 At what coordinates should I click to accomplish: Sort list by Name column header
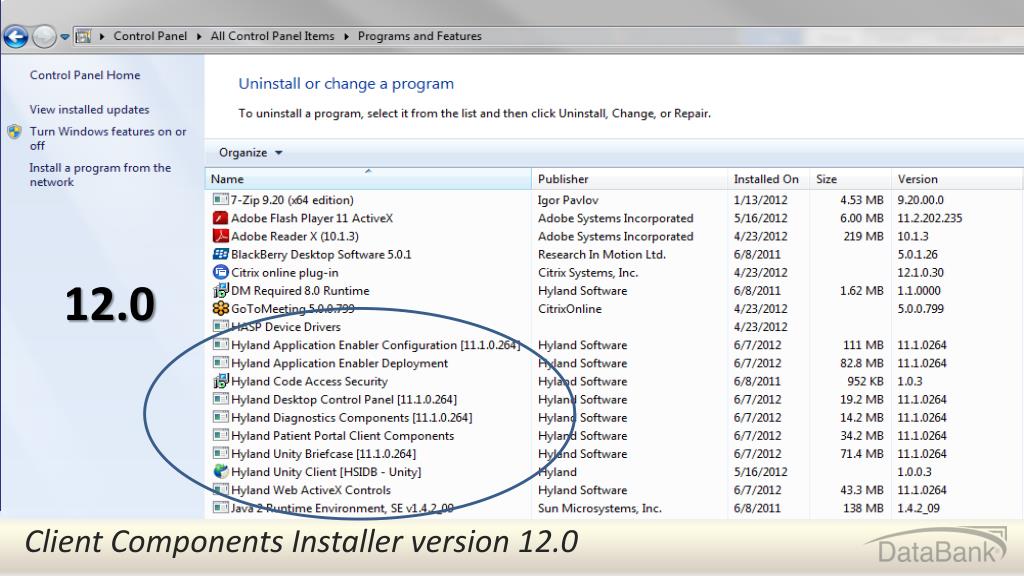369,179
